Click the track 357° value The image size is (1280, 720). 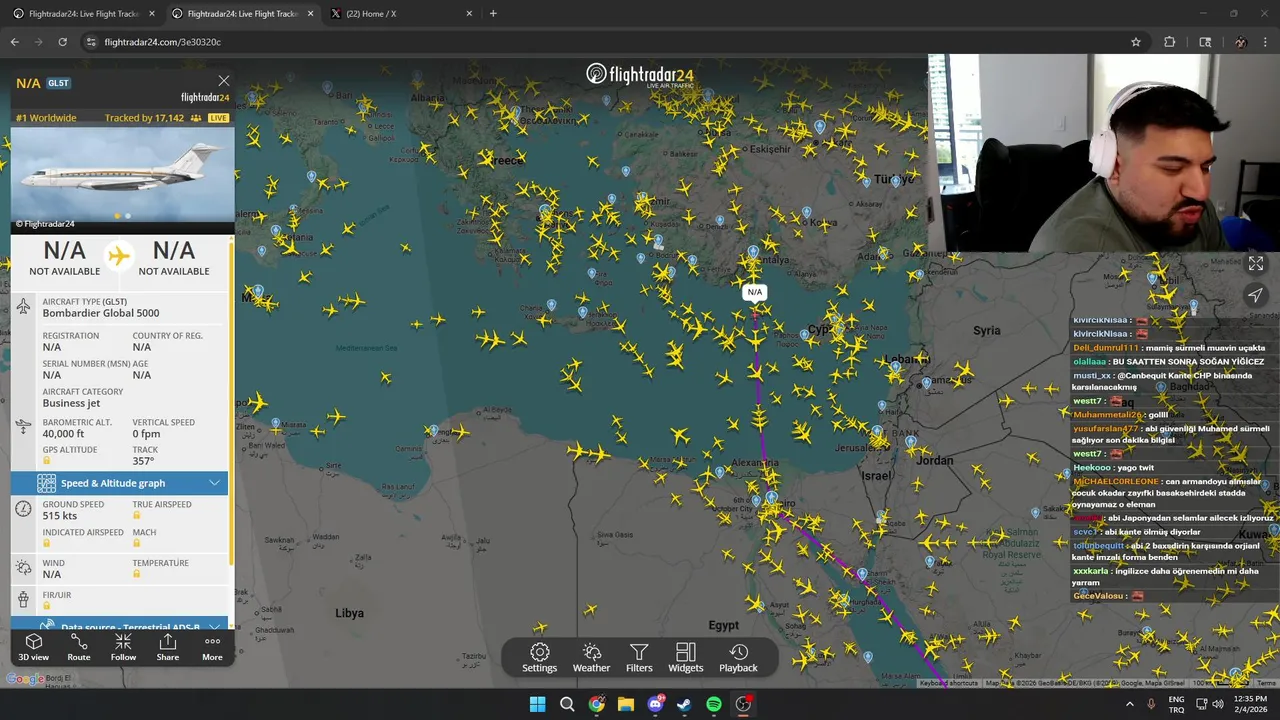[x=144, y=461]
